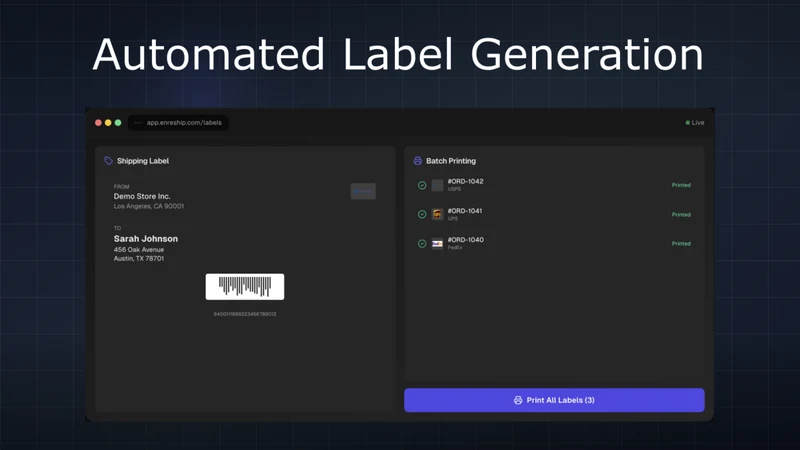Click the shipping label barcode image

[x=245, y=287]
